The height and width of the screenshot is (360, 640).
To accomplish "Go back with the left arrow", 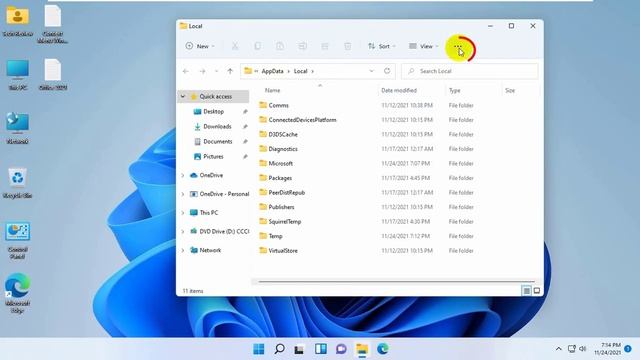I will pos(186,71).
